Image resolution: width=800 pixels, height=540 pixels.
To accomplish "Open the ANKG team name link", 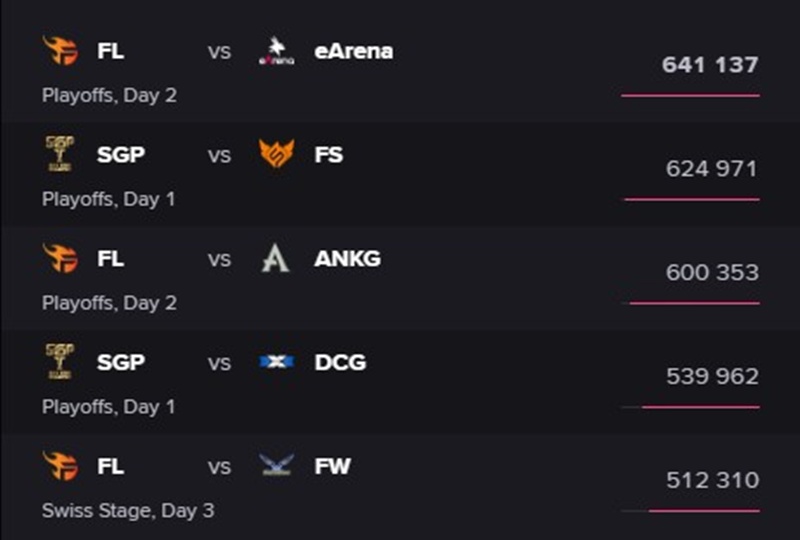I will click(347, 259).
